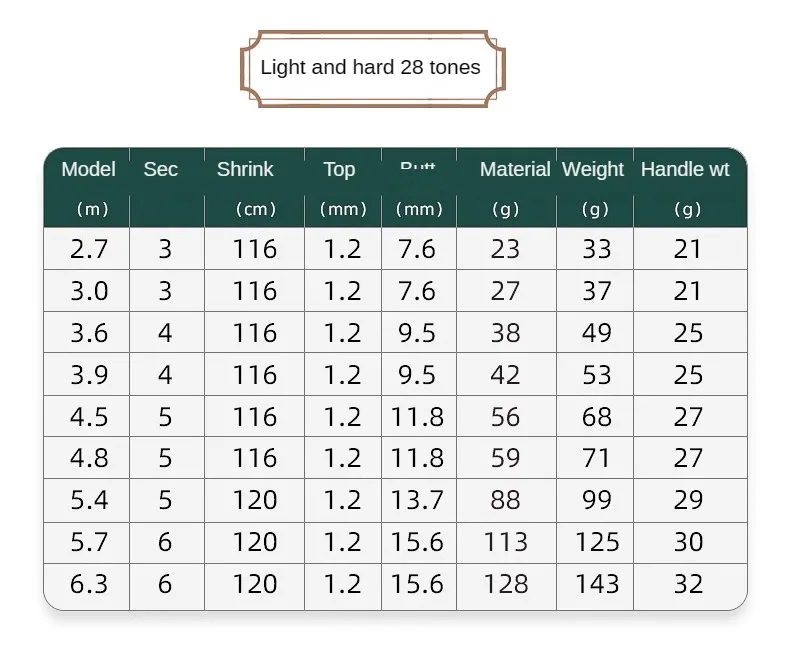
Task: Click the 2.7 model cell
Action: tap(89, 249)
